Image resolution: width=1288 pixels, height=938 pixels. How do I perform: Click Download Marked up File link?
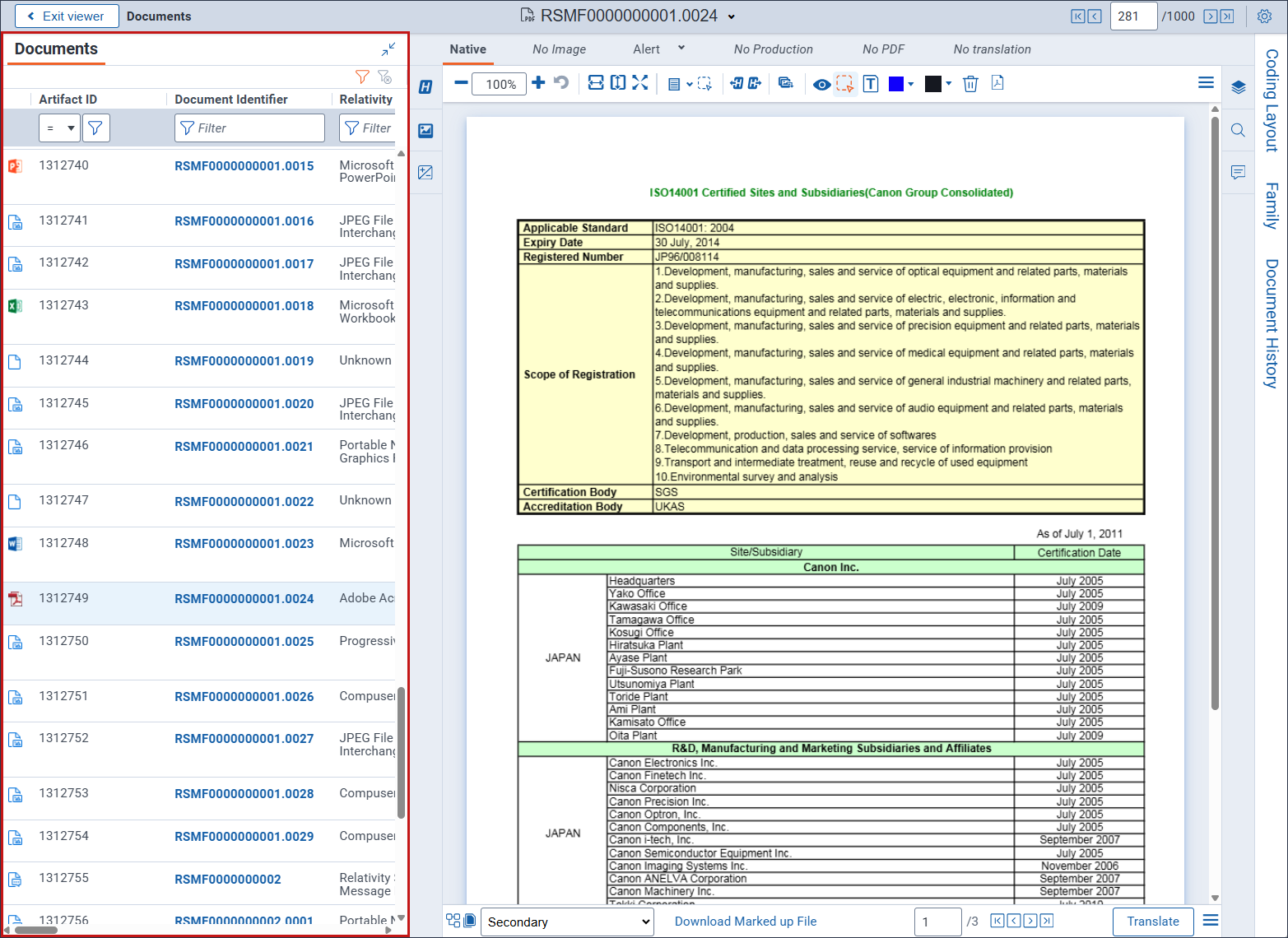(x=746, y=922)
